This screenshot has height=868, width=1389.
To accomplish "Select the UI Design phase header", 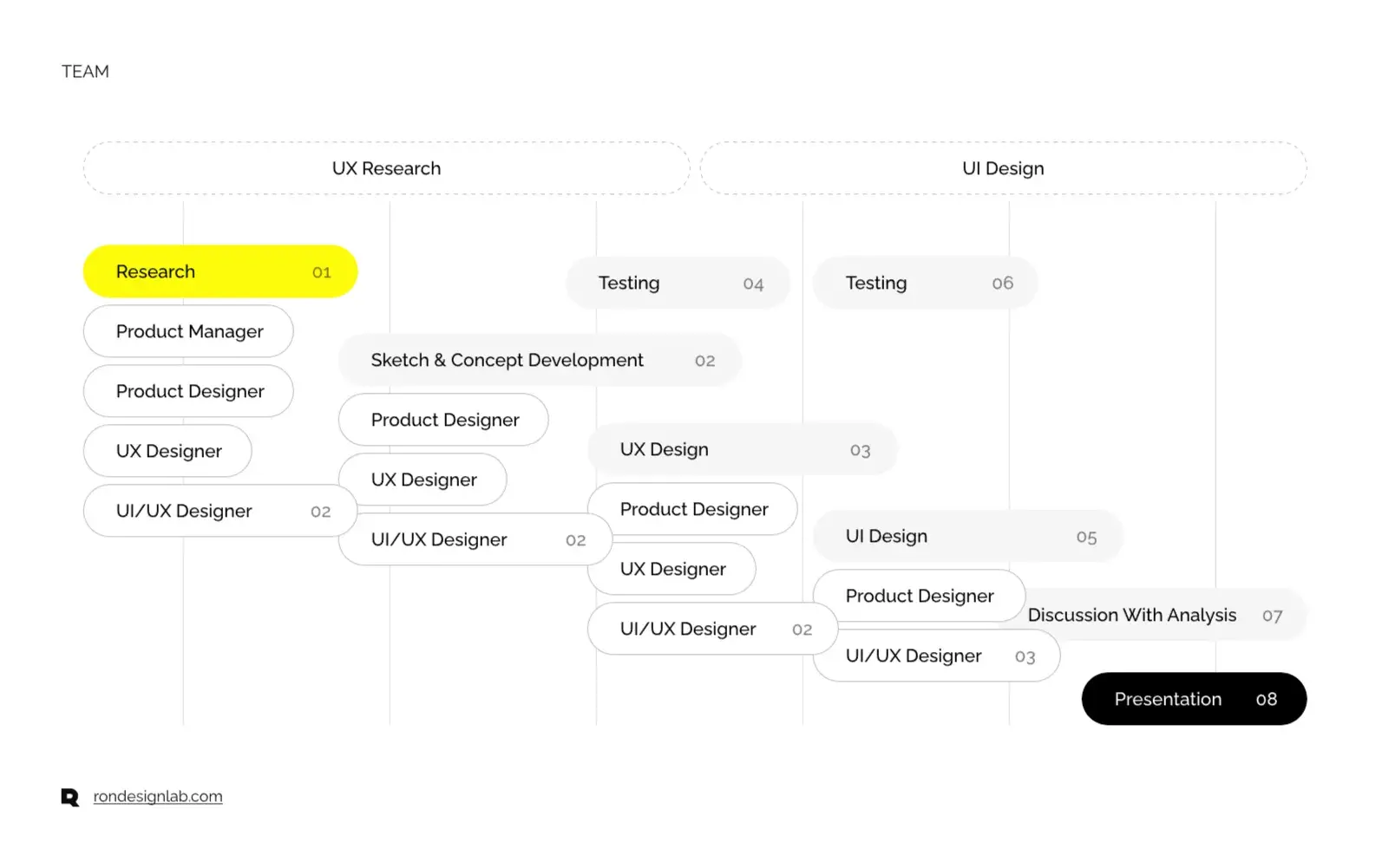I will [x=1003, y=168].
